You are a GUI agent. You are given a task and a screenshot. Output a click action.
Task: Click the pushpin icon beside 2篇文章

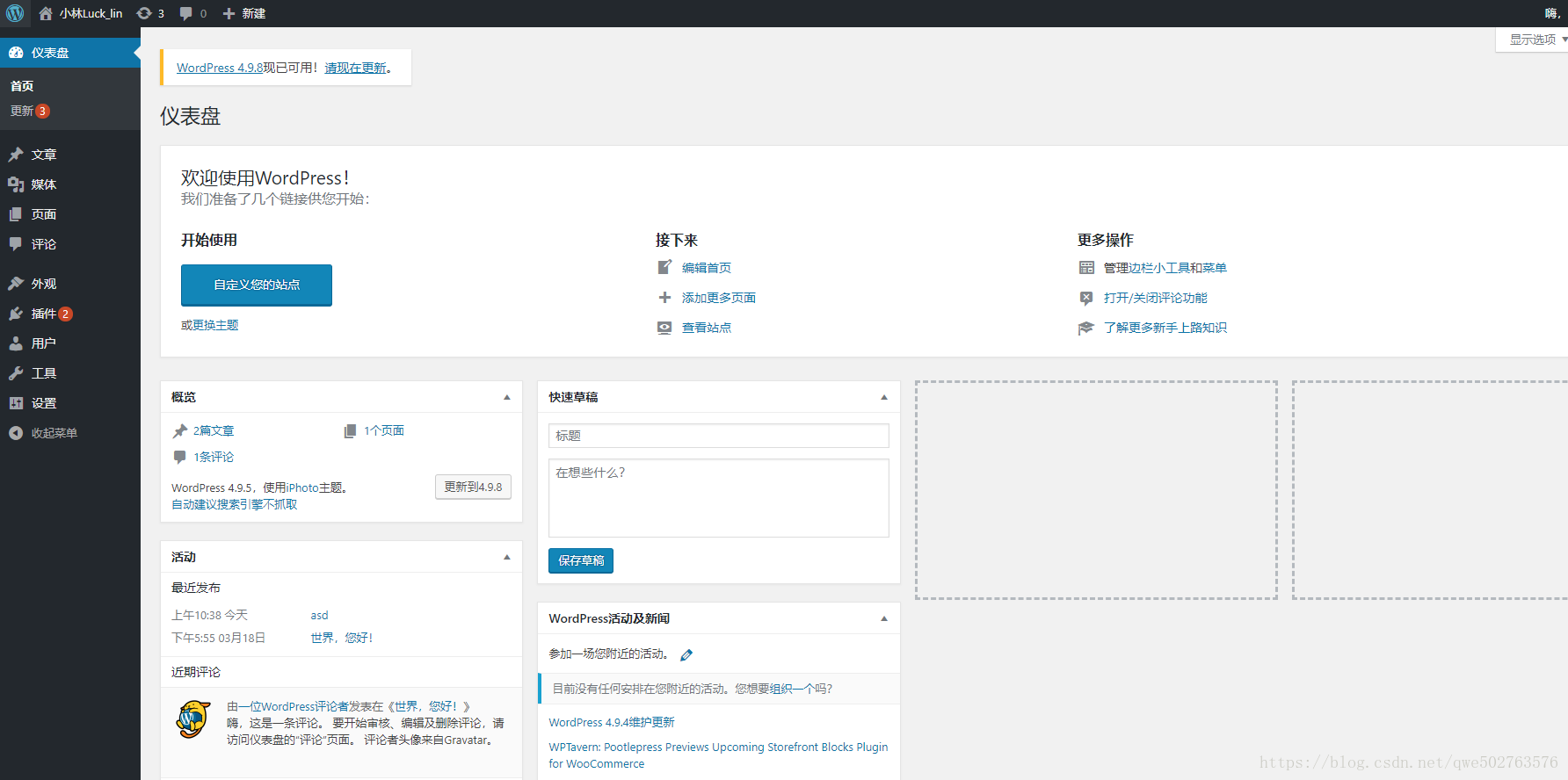point(180,430)
